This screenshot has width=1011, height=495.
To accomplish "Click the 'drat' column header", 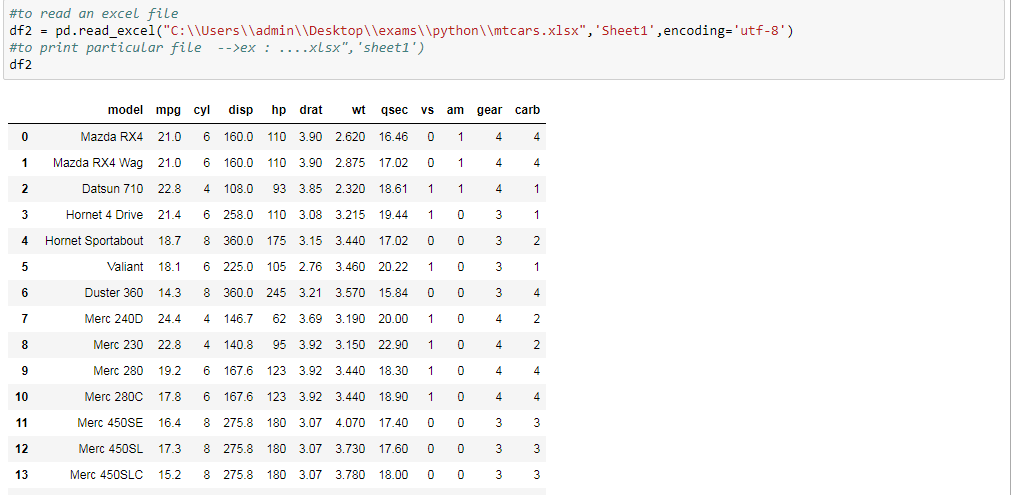I will tap(311, 110).
